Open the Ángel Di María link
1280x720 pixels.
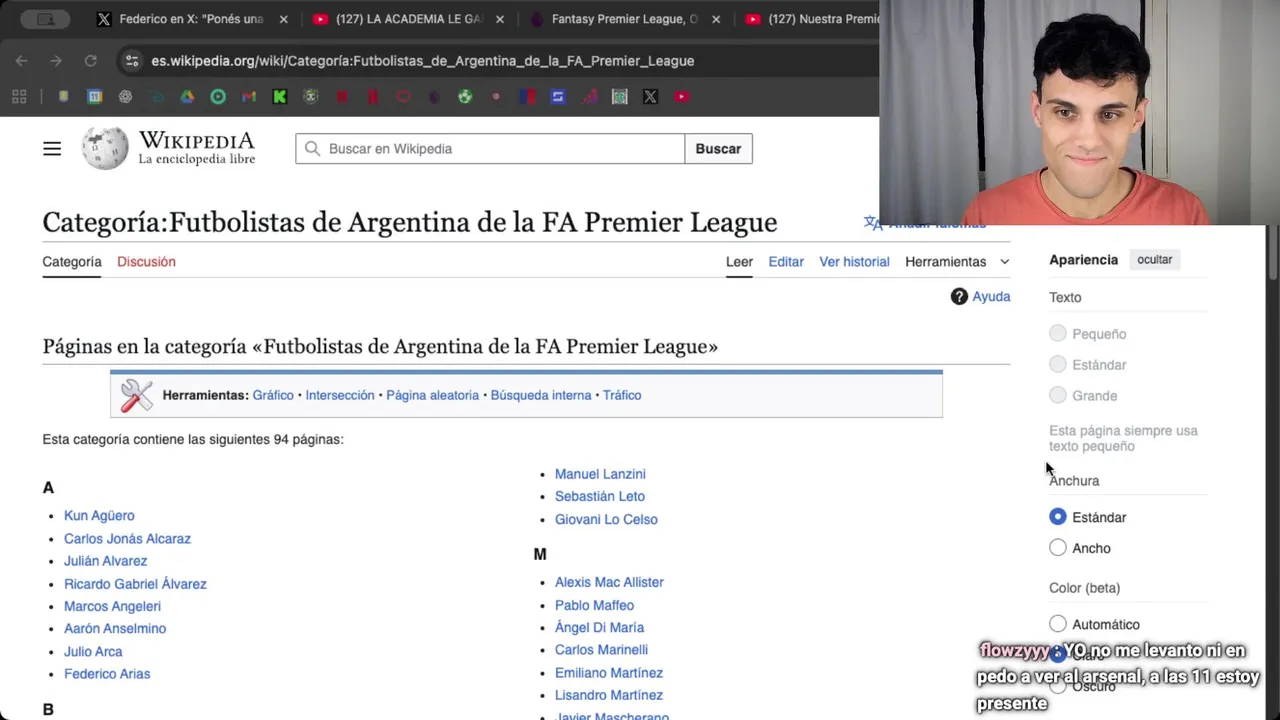(599, 627)
